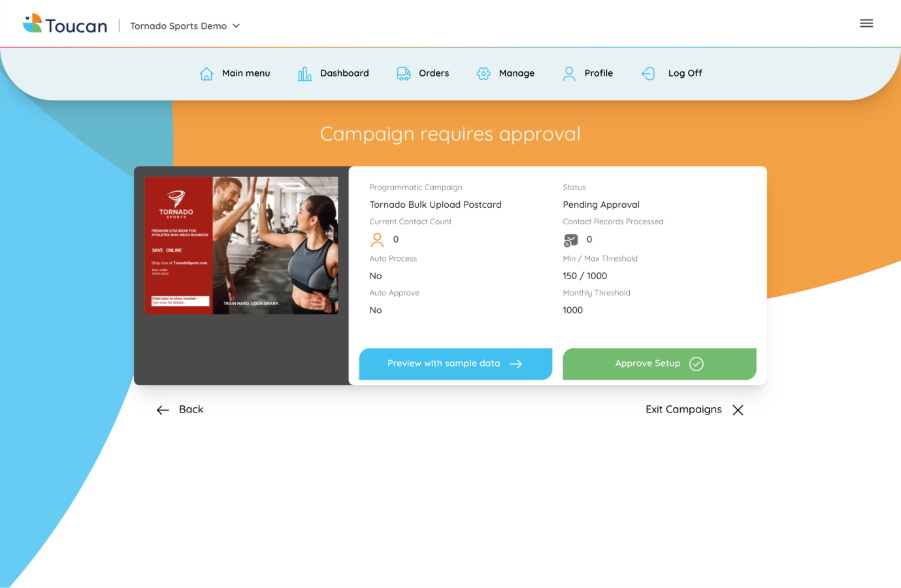Click the Tornado Sports postcard thumbnail

tap(241, 246)
